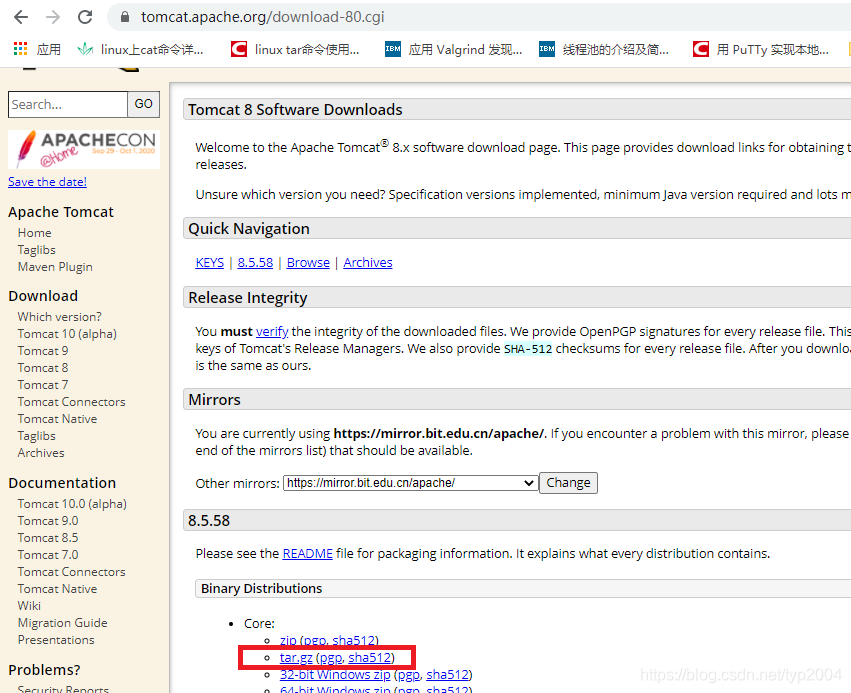Open IBM Valgrind bookmark
This screenshot has width=851, height=693.
[x=454, y=49]
